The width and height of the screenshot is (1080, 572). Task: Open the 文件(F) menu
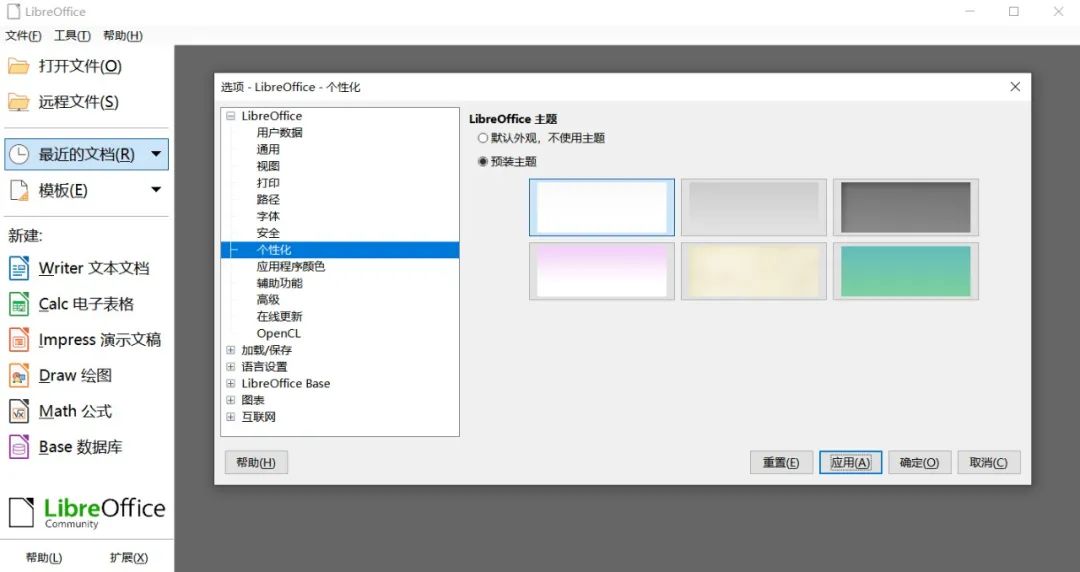(23, 36)
